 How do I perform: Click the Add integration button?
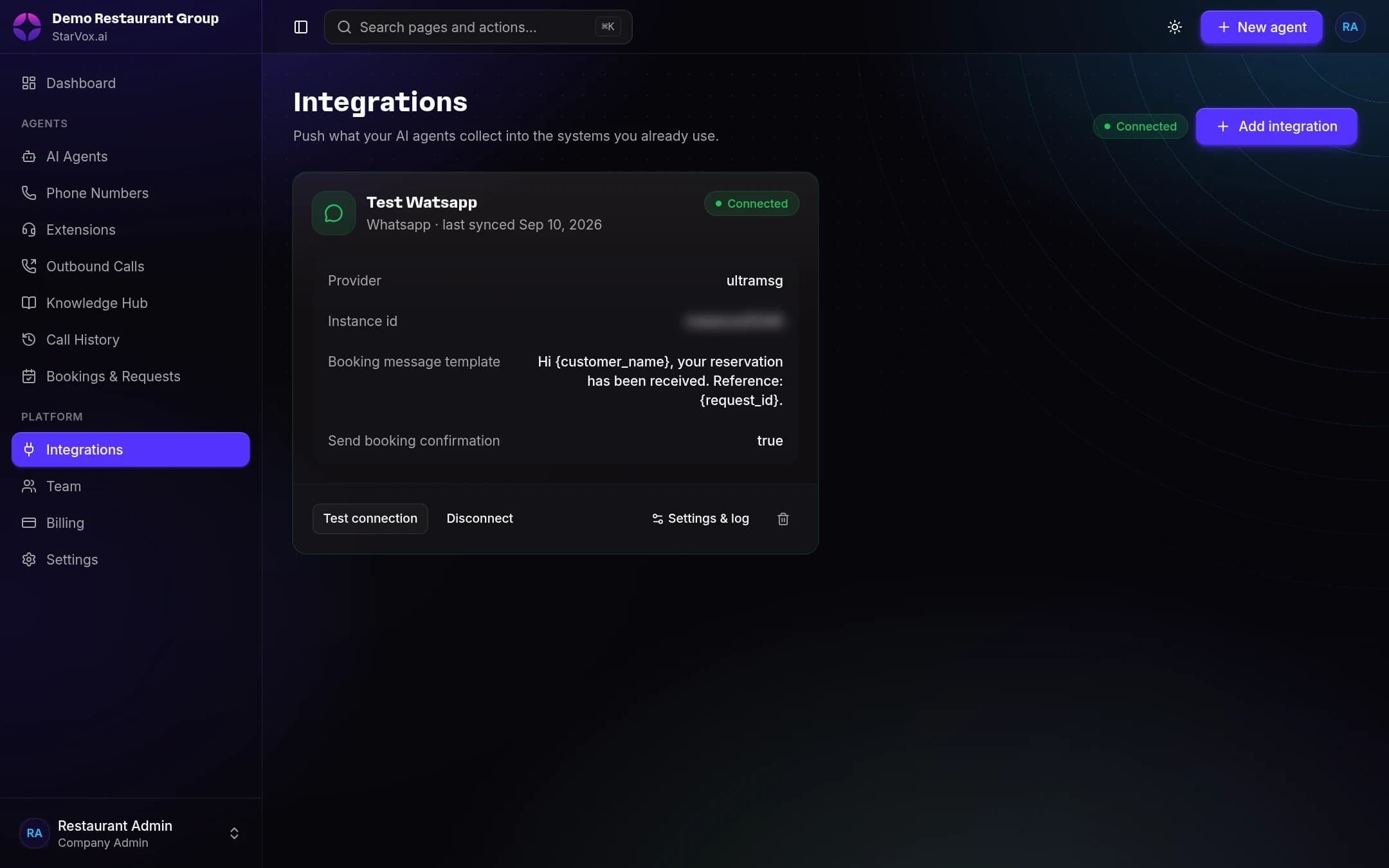click(1276, 127)
